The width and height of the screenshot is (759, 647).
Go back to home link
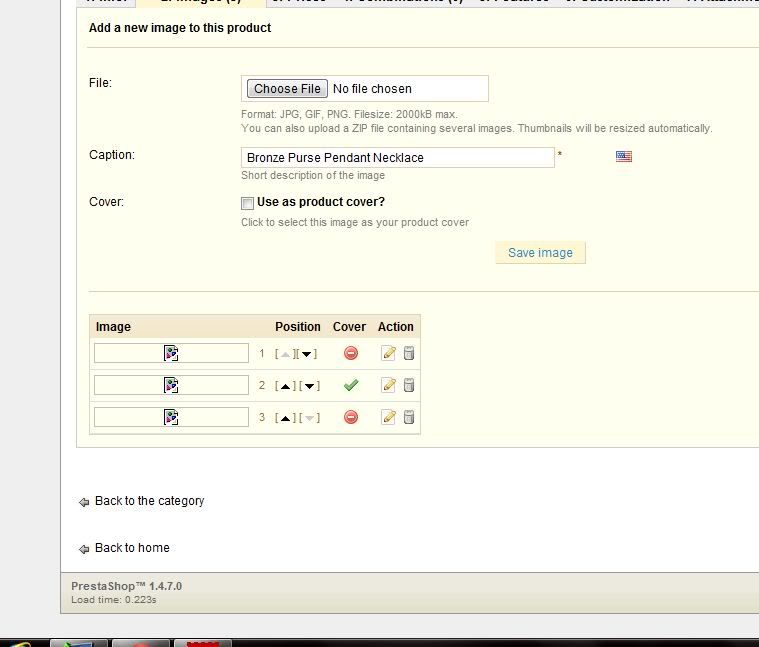132,548
